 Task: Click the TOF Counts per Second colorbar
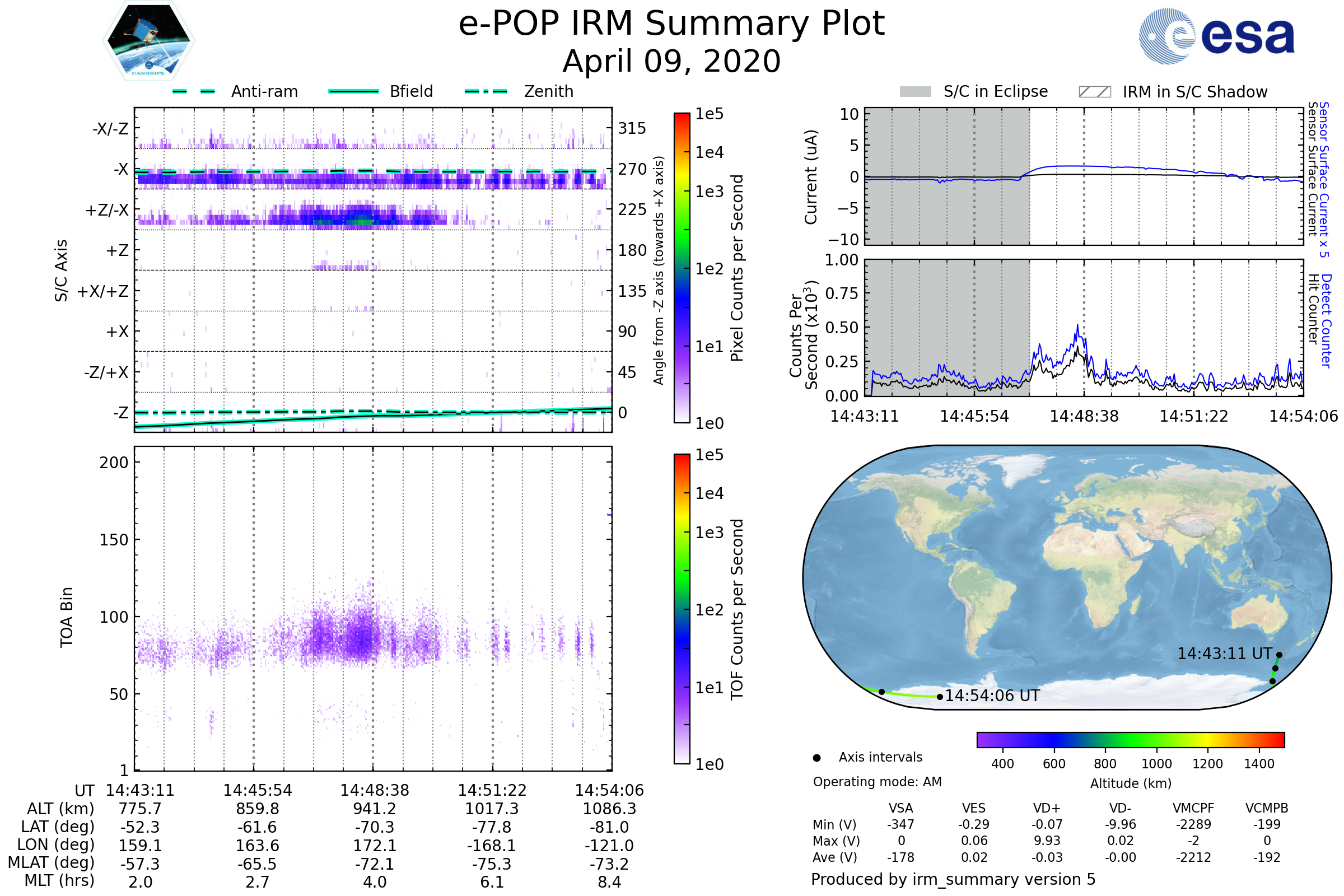pyautogui.click(x=682, y=609)
